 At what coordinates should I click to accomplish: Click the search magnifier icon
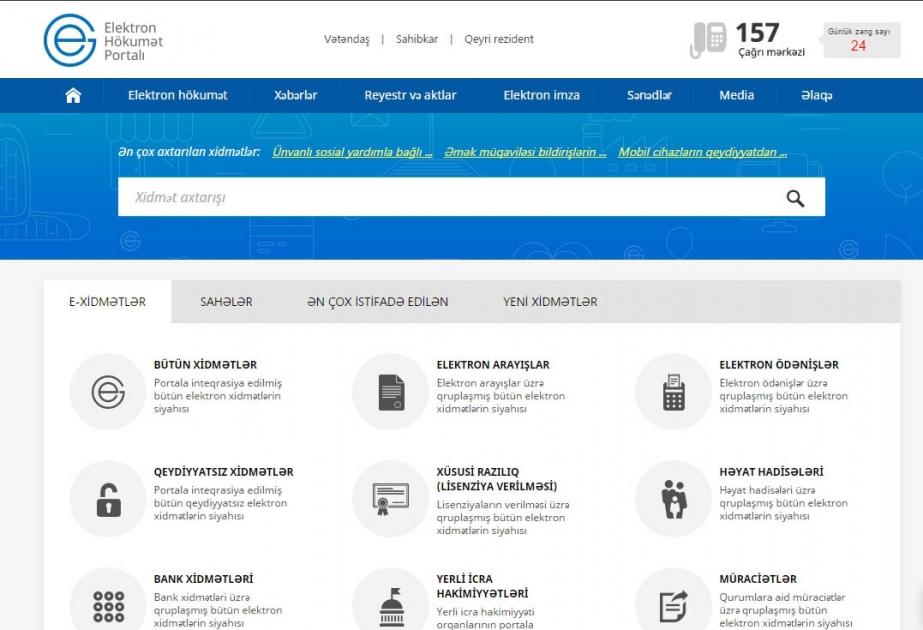coord(795,198)
